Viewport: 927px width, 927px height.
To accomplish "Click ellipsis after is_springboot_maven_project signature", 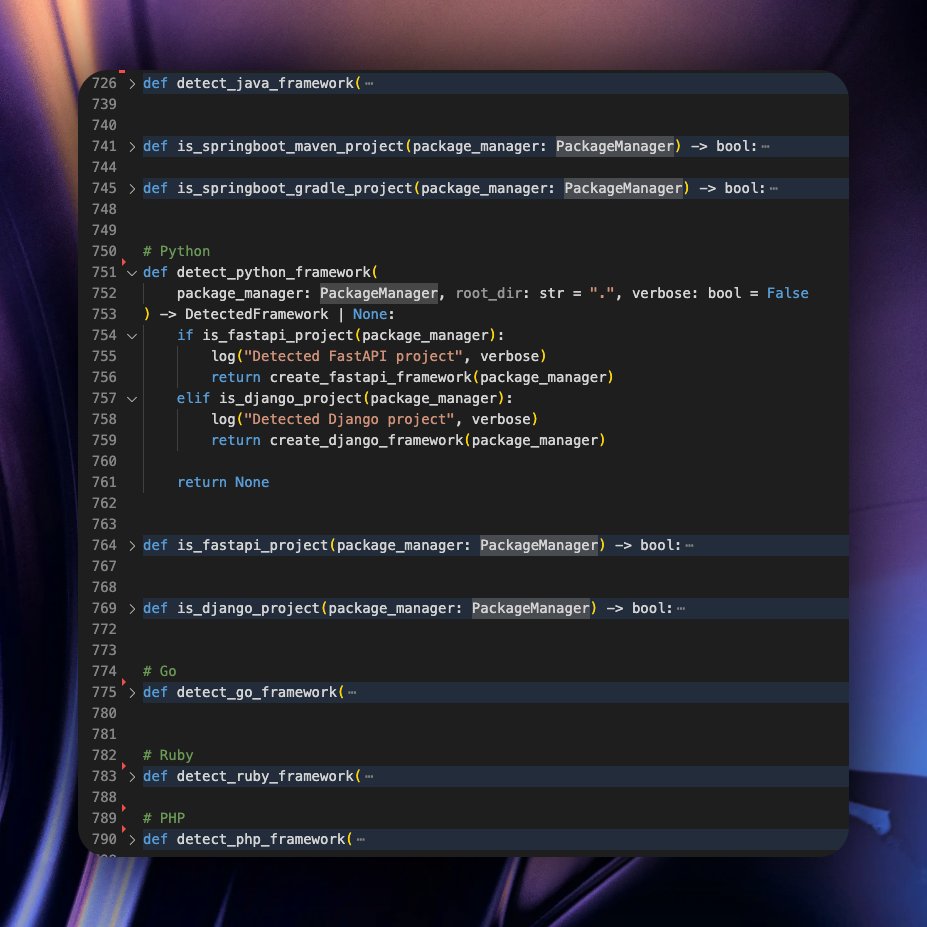I will 766,147.
